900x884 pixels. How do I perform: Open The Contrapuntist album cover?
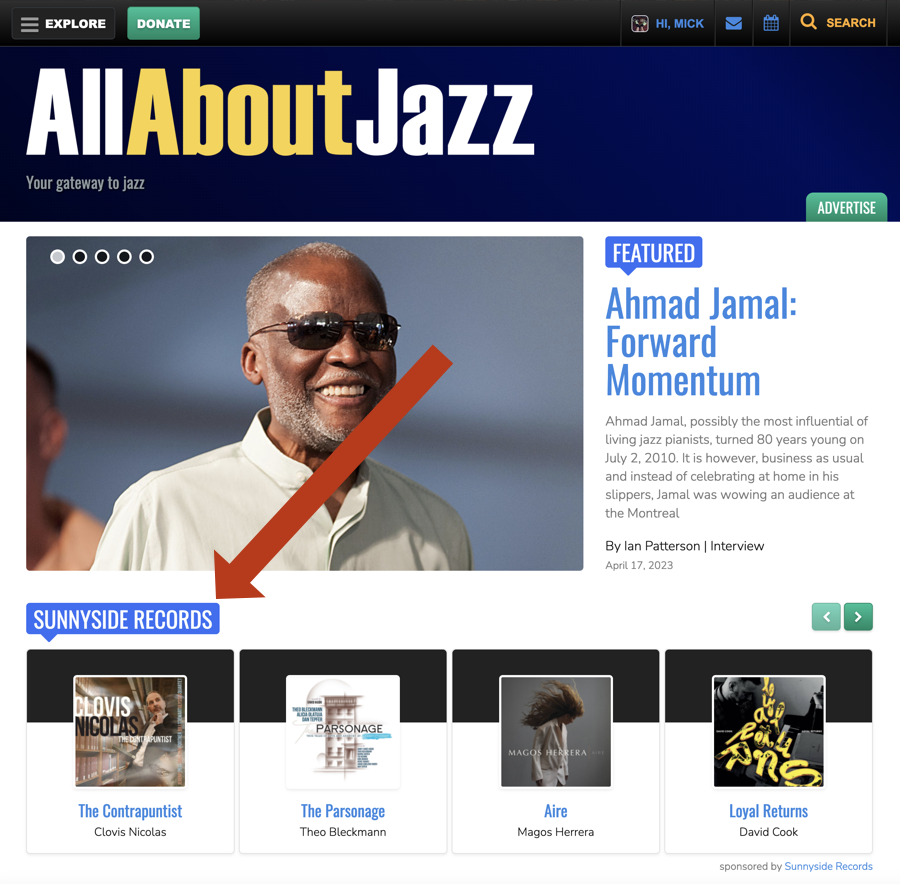(130, 731)
